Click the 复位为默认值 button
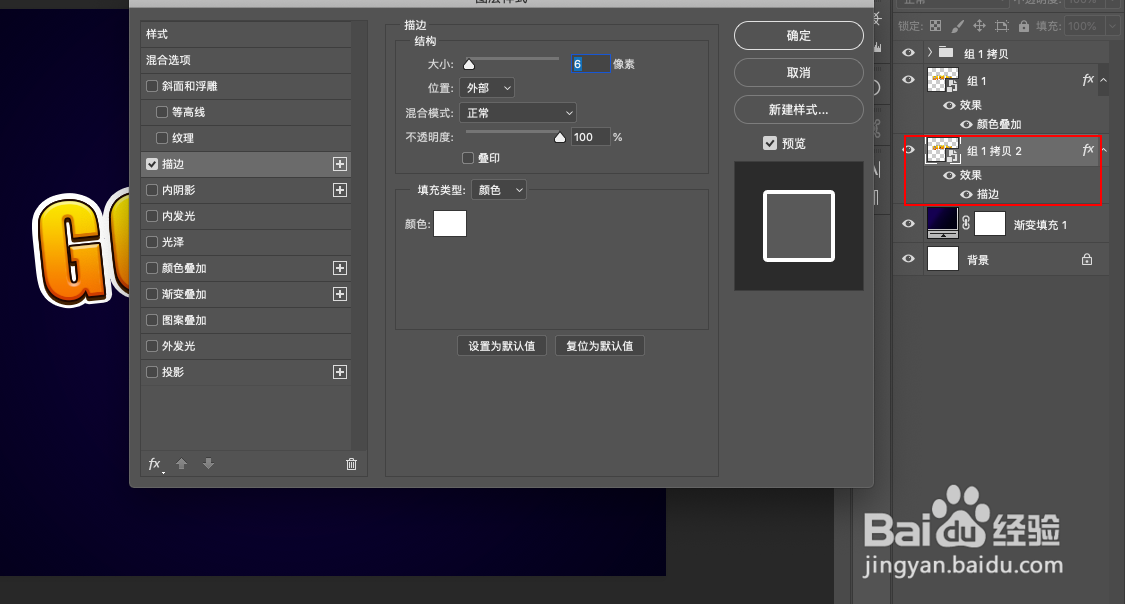The width and height of the screenshot is (1125, 604). pyautogui.click(x=600, y=346)
